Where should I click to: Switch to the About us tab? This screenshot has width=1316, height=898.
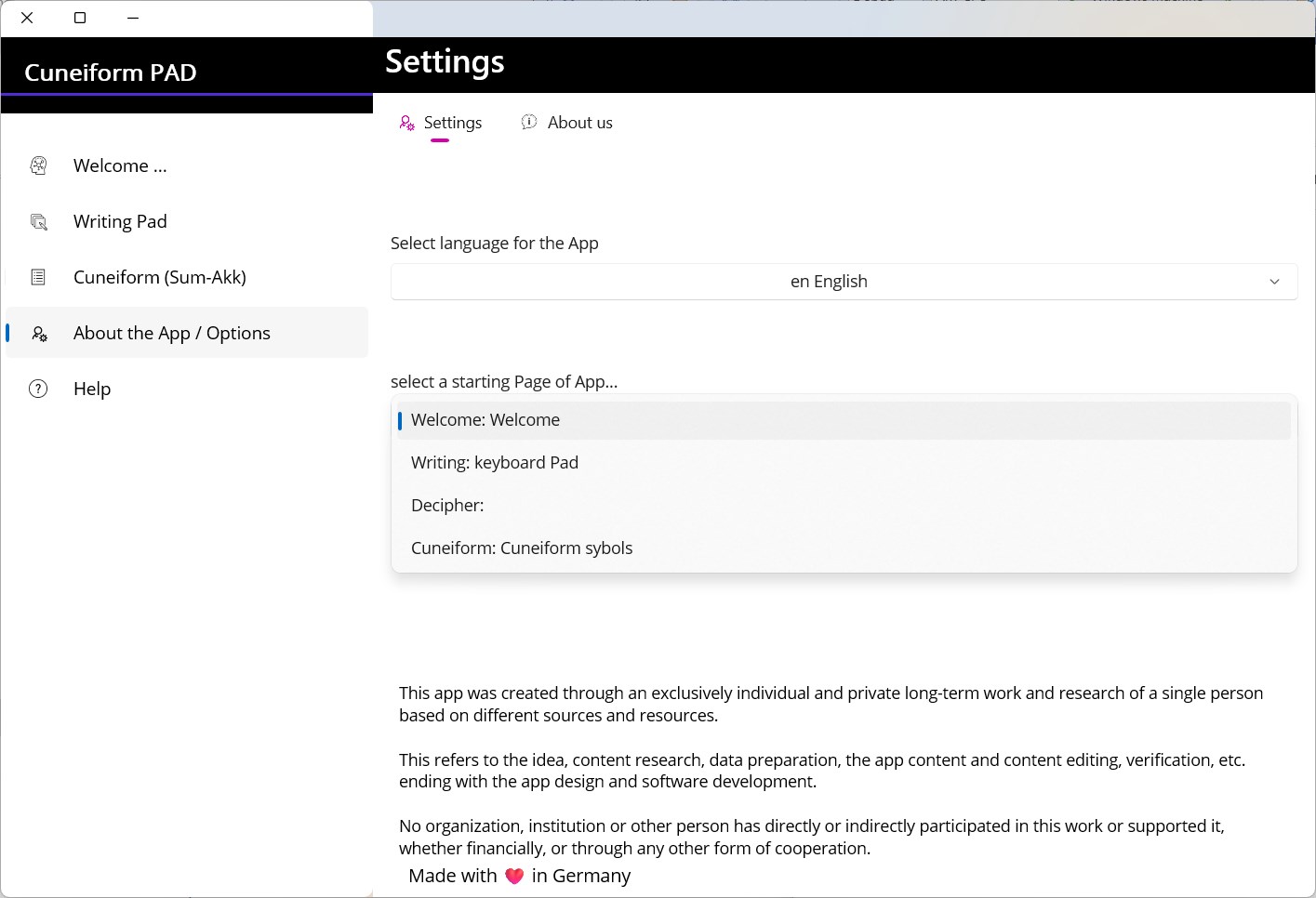tap(579, 123)
